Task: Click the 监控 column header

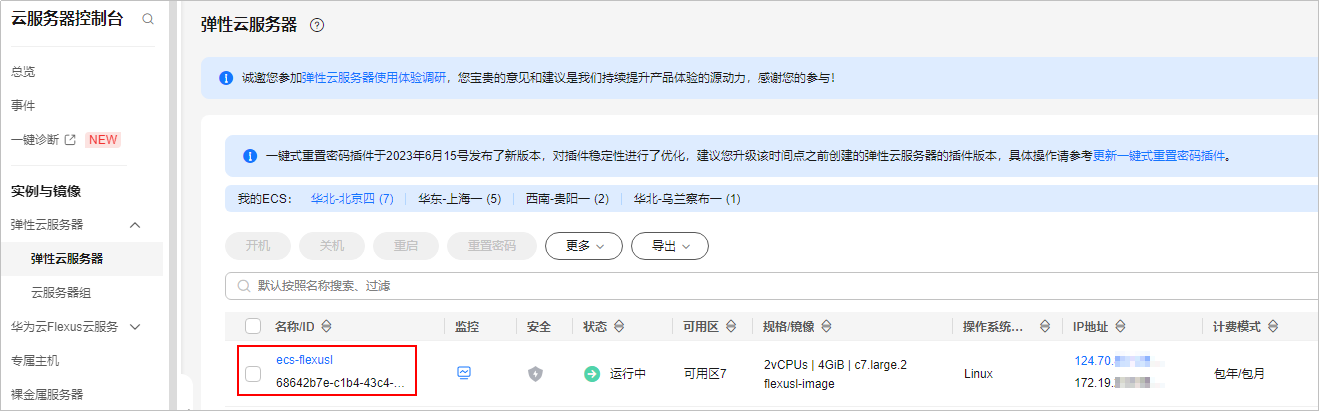Action: coord(467,326)
